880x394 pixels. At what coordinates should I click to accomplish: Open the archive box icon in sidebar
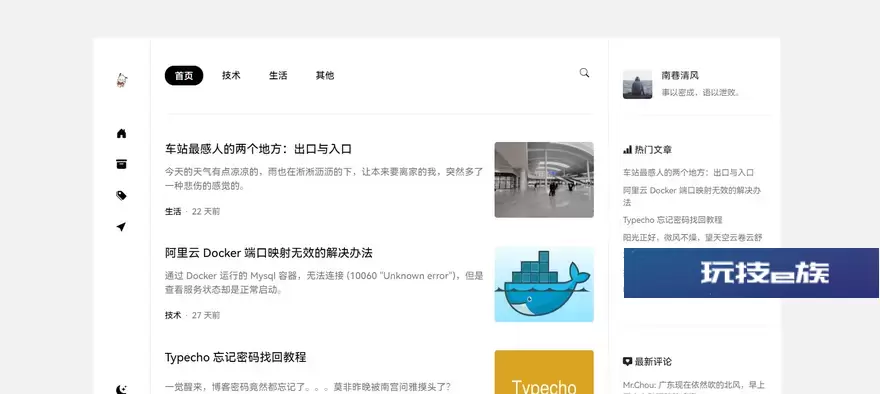click(x=121, y=164)
